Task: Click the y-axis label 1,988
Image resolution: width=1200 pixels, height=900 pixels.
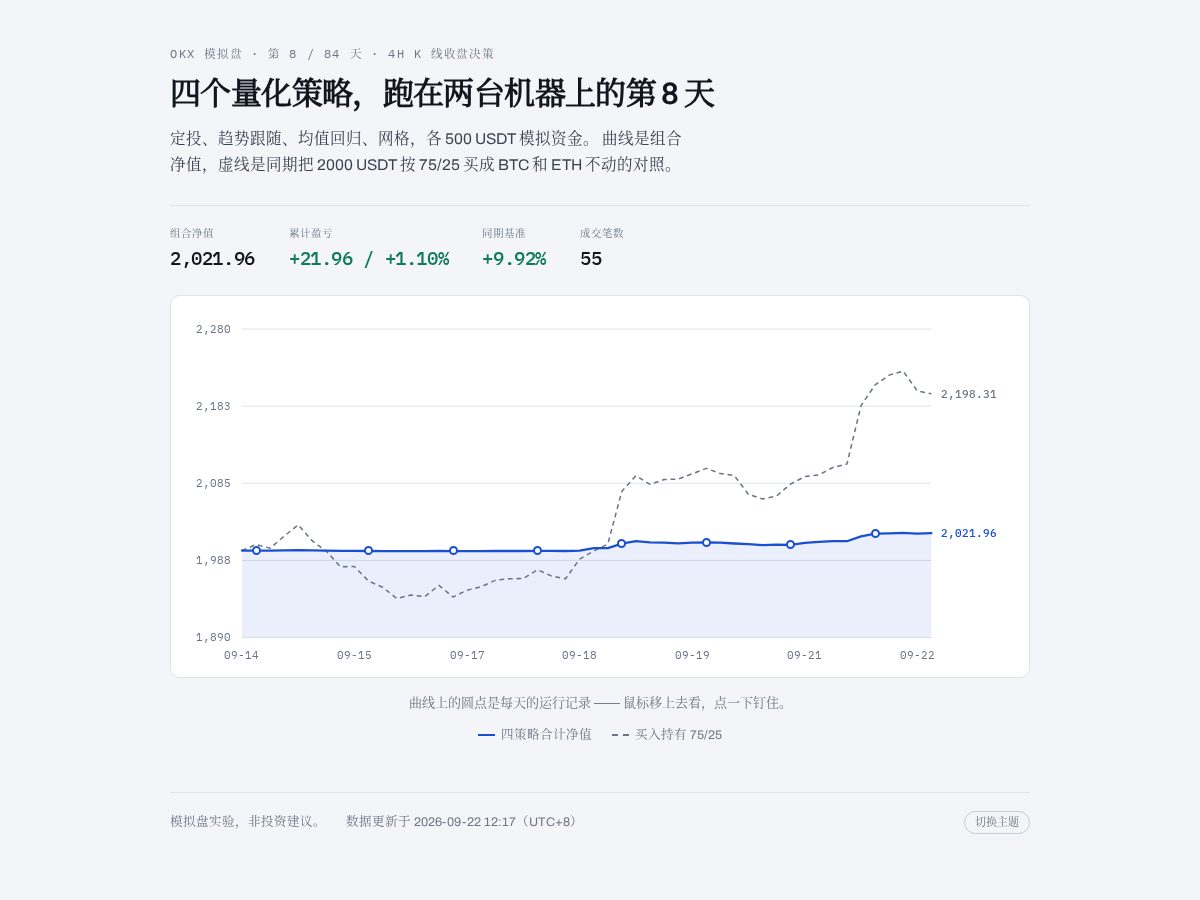Action: pyautogui.click(x=213, y=560)
